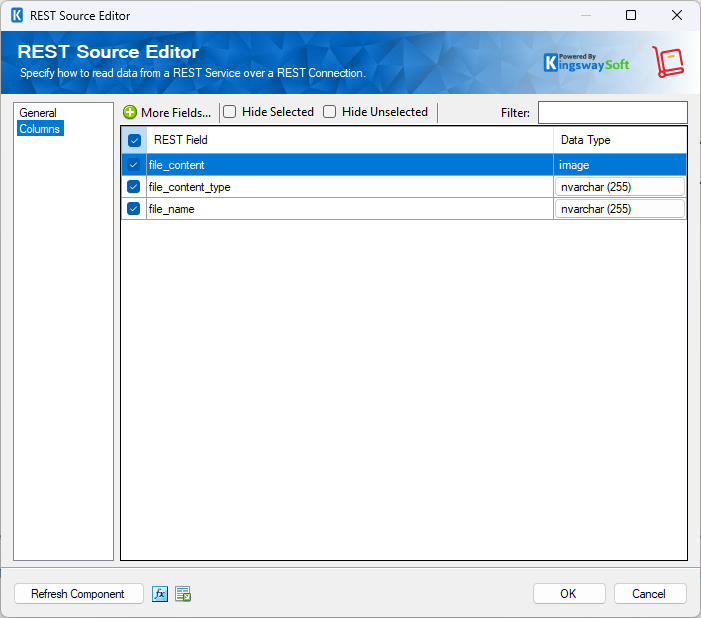Uncheck the file_content row checkbox
The width and height of the screenshot is (701, 618).
click(133, 165)
